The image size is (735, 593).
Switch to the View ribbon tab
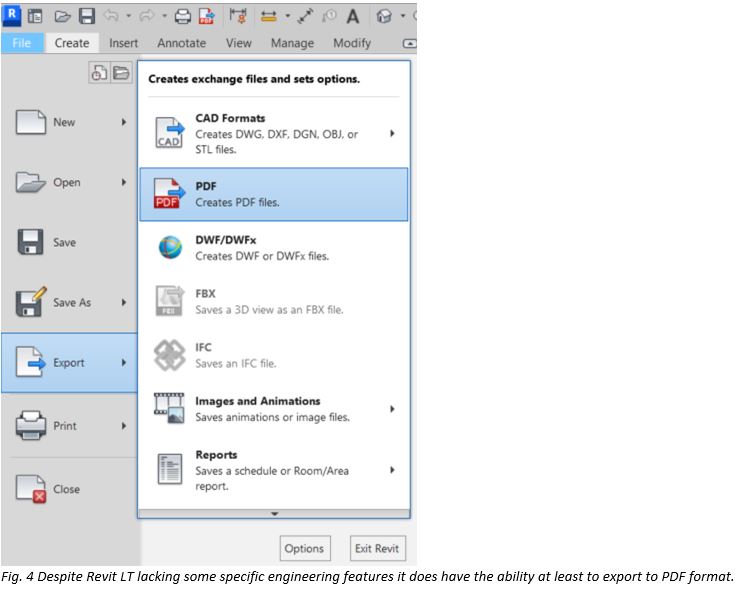point(239,43)
